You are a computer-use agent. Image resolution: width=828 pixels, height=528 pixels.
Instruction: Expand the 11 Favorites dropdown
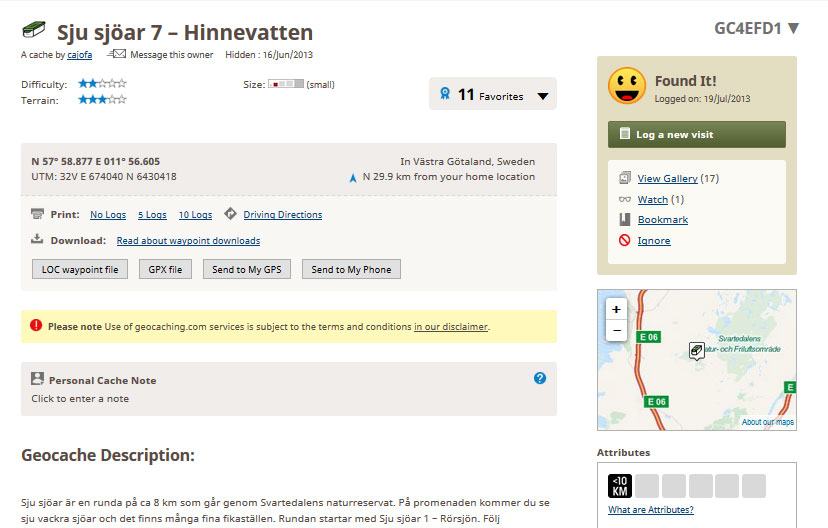click(543, 97)
